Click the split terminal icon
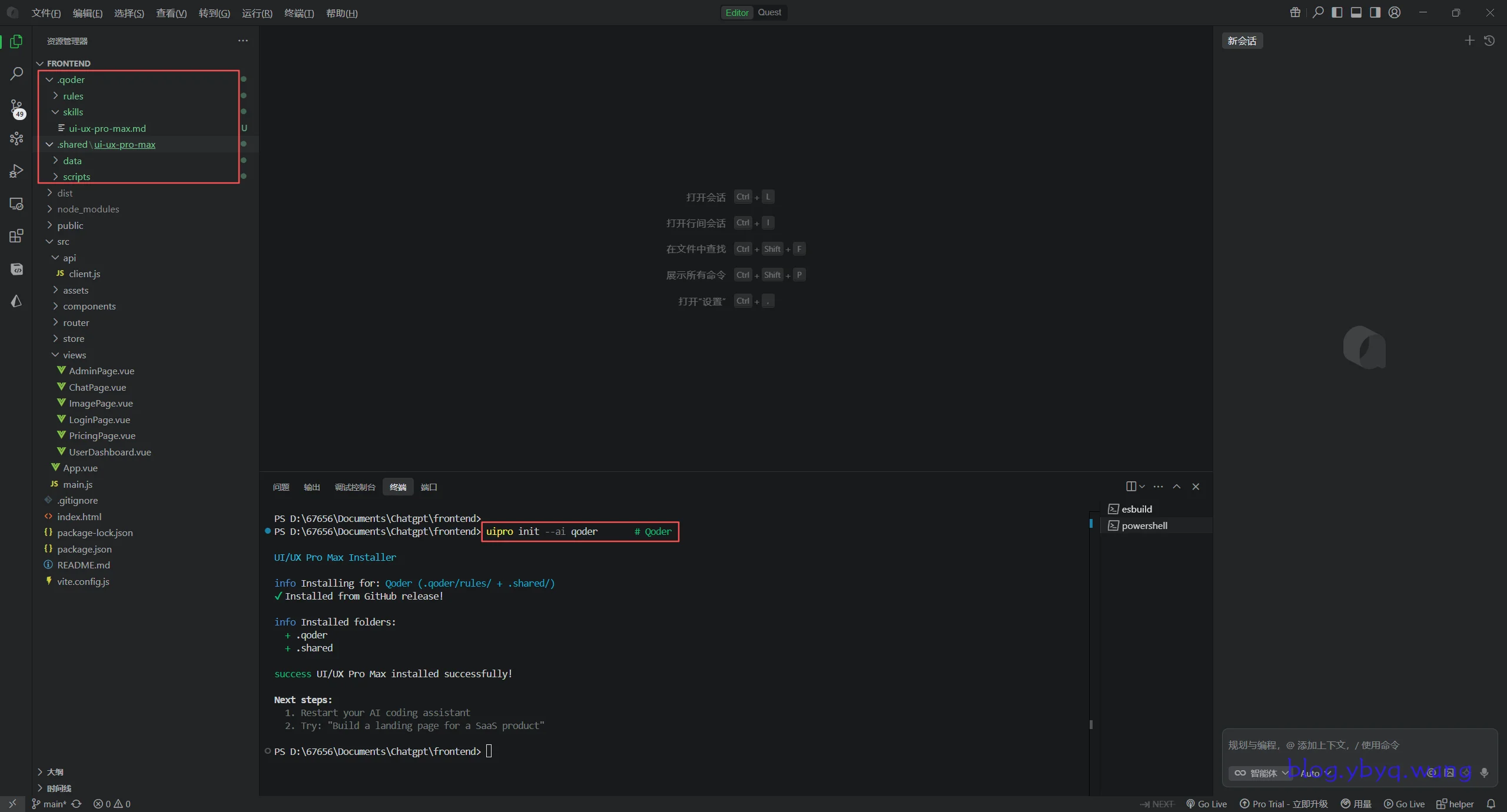Viewport: 1507px width, 812px height. tap(1131, 487)
